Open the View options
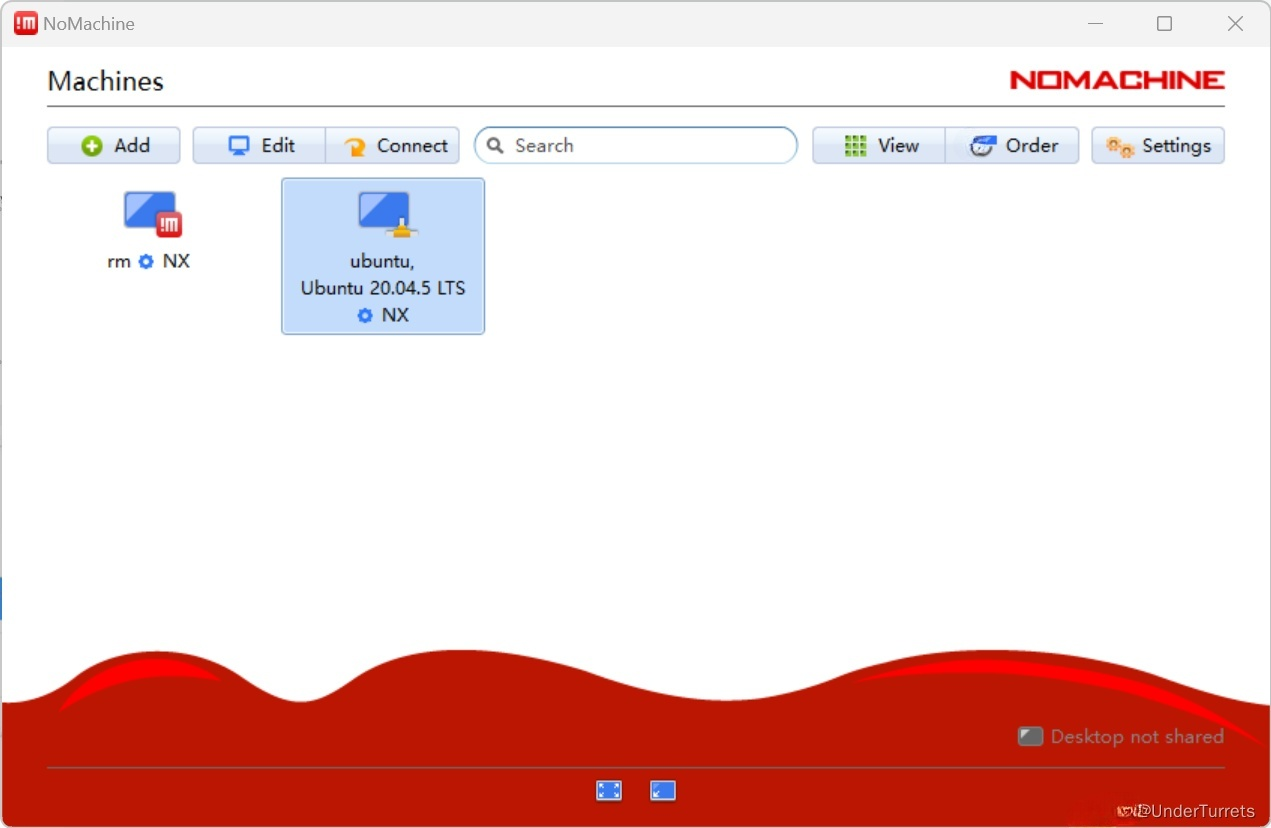This screenshot has width=1271, height=828. click(x=879, y=146)
